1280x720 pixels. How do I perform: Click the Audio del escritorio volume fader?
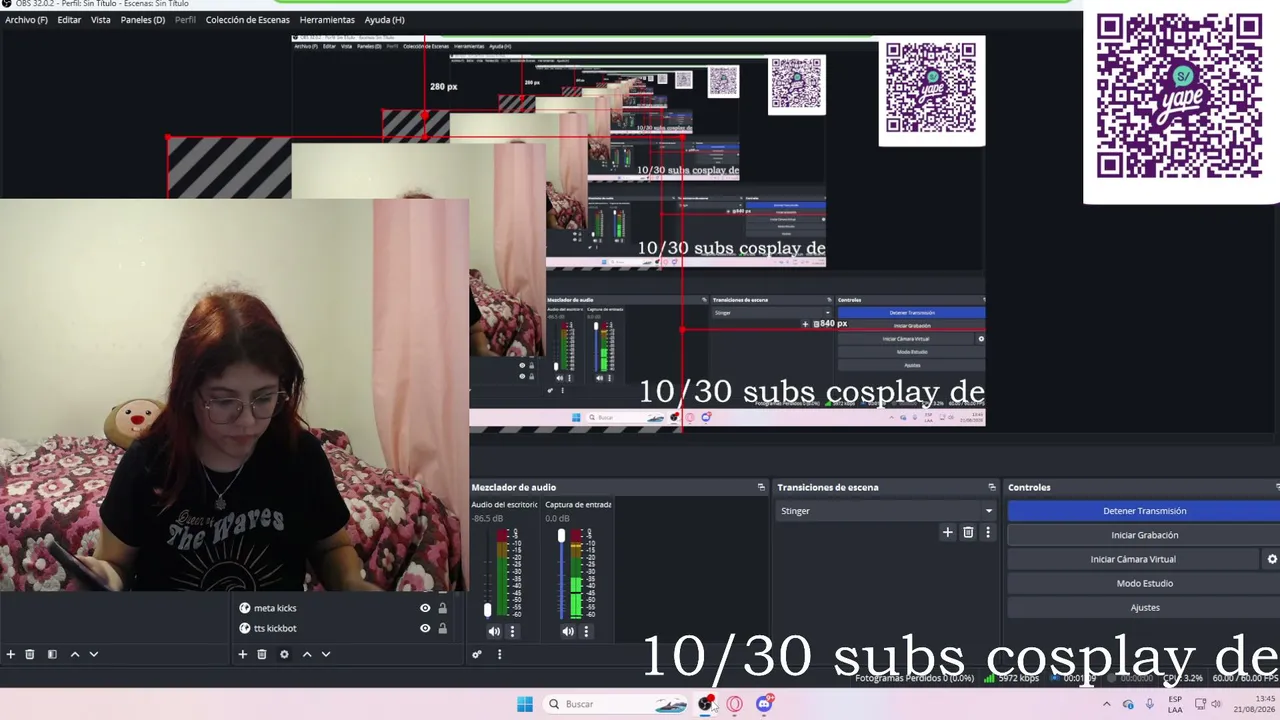tap(488, 609)
